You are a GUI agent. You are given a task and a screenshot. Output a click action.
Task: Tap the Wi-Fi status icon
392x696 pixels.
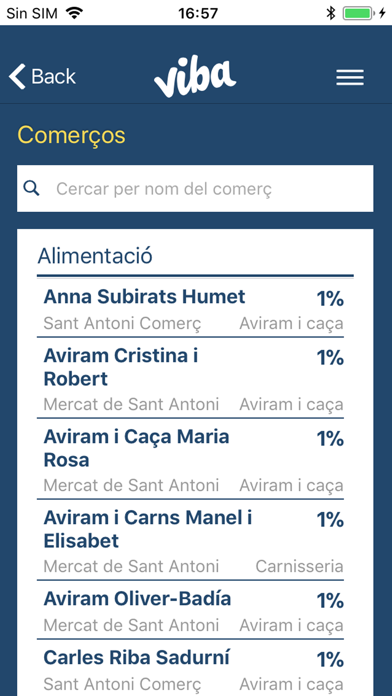tap(74, 13)
